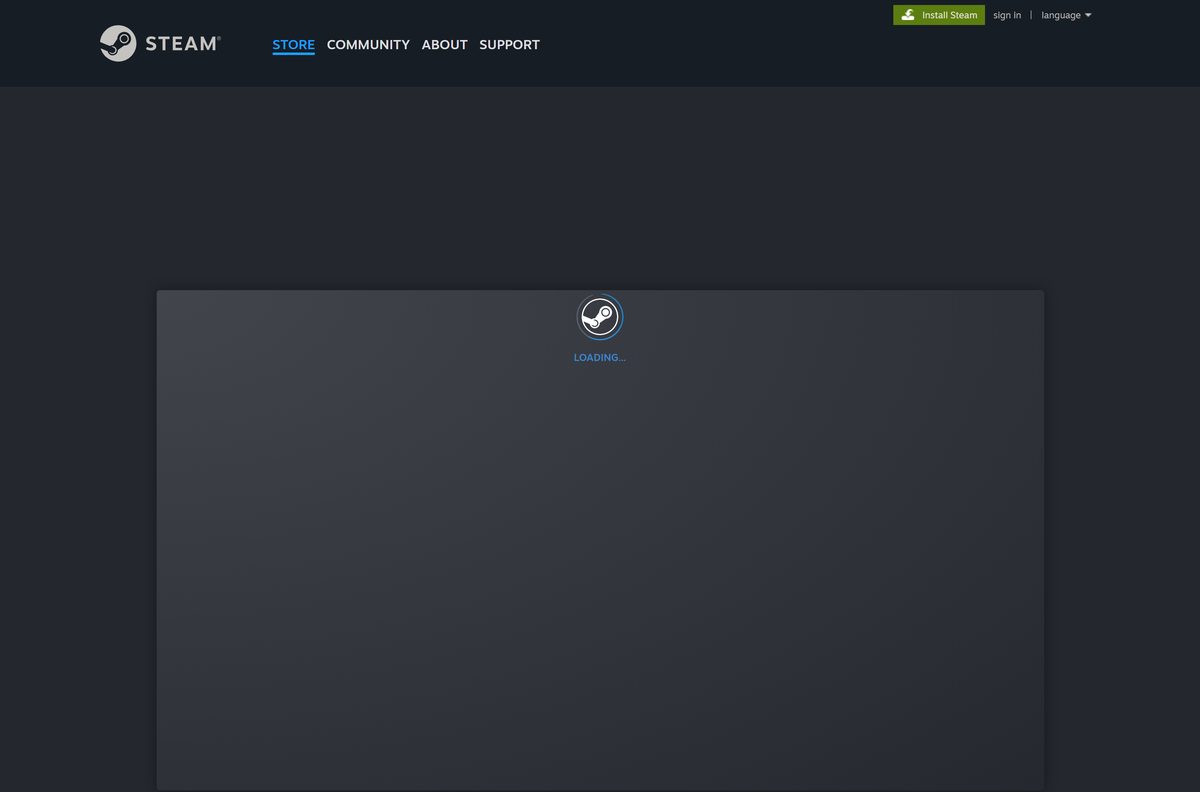Viewport: 1200px width, 792px height.
Task: Go to the COMMUNITY section
Action: pos(368,44)
